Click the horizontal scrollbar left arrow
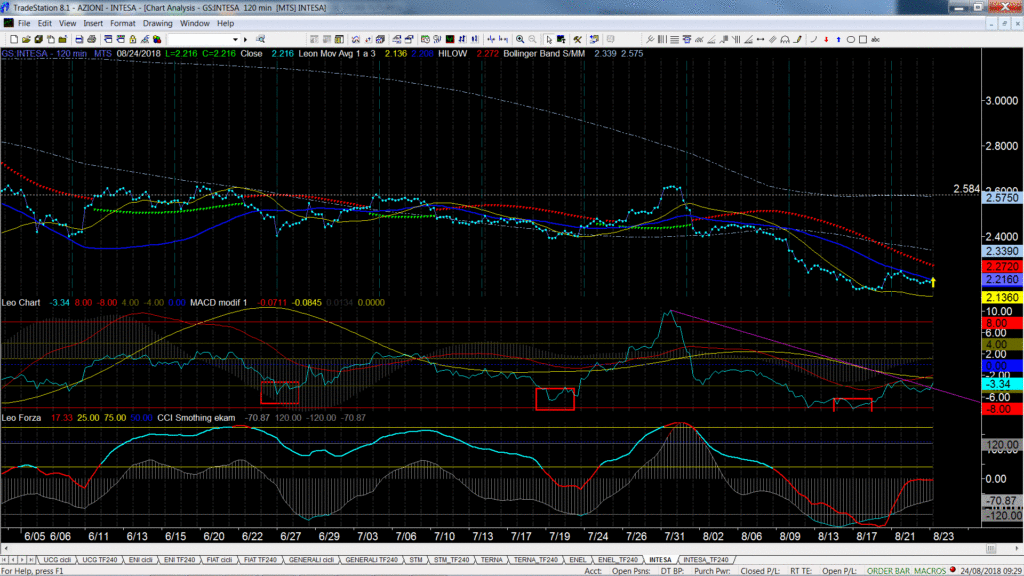1024x576 pixels. 5,549
